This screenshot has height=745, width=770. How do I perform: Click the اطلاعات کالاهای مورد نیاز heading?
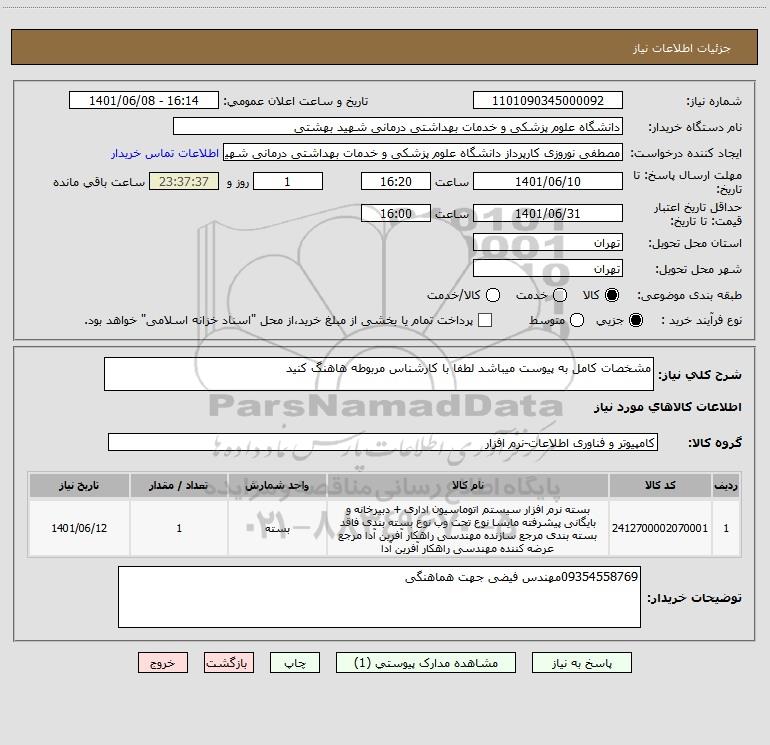(667, 407)
